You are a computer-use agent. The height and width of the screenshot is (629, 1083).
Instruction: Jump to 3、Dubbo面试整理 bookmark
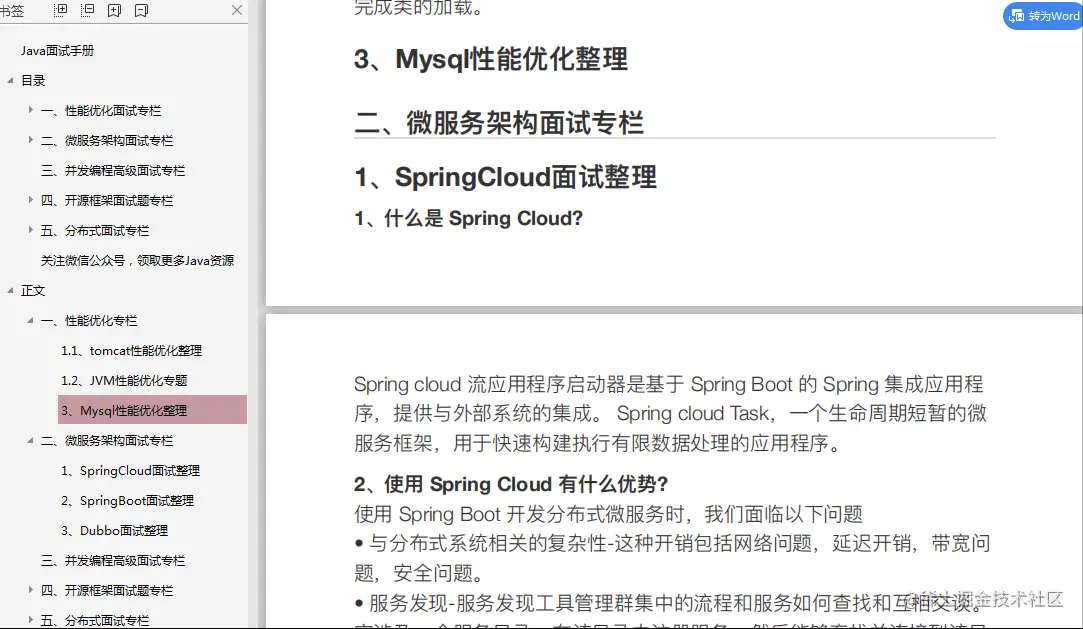point(115,530)
